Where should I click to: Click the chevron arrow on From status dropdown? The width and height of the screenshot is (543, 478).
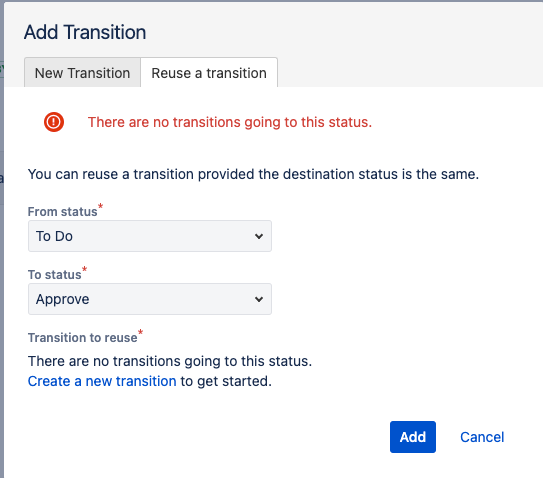[259, 236]
